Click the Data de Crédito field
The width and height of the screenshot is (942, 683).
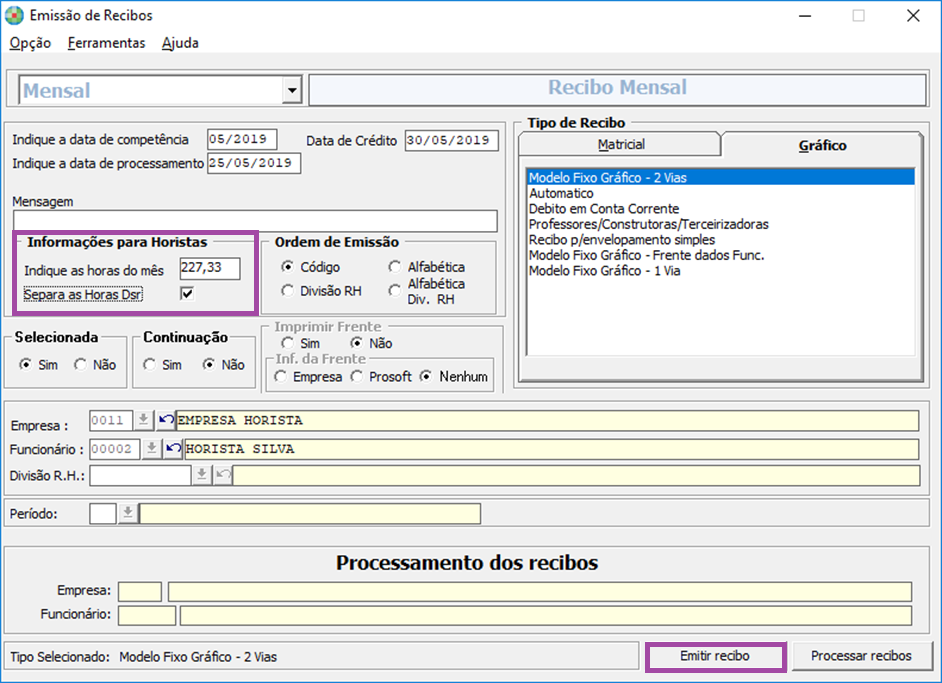(451, 141)
